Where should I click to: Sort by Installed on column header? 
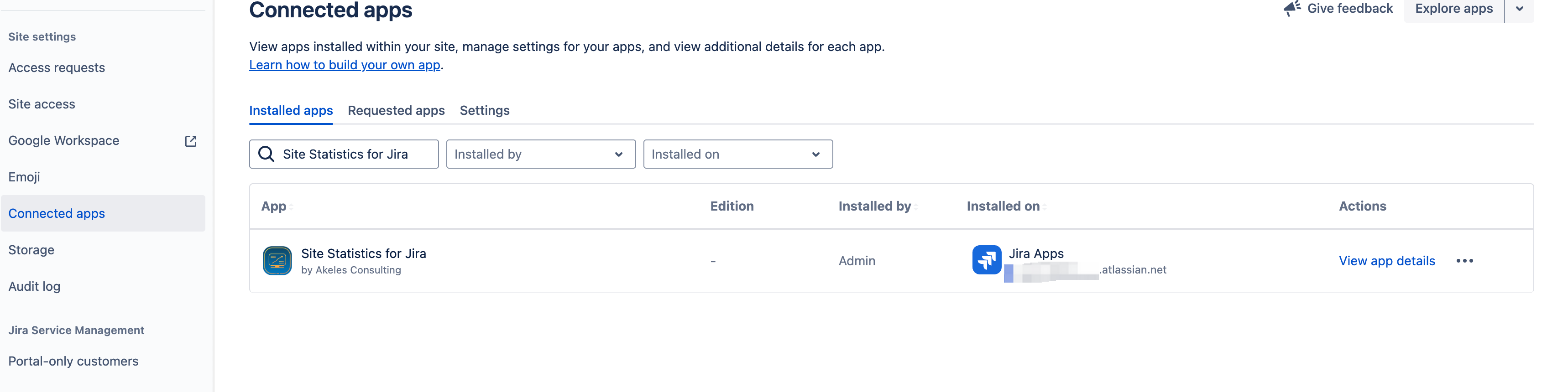(x=1003, y=206)
